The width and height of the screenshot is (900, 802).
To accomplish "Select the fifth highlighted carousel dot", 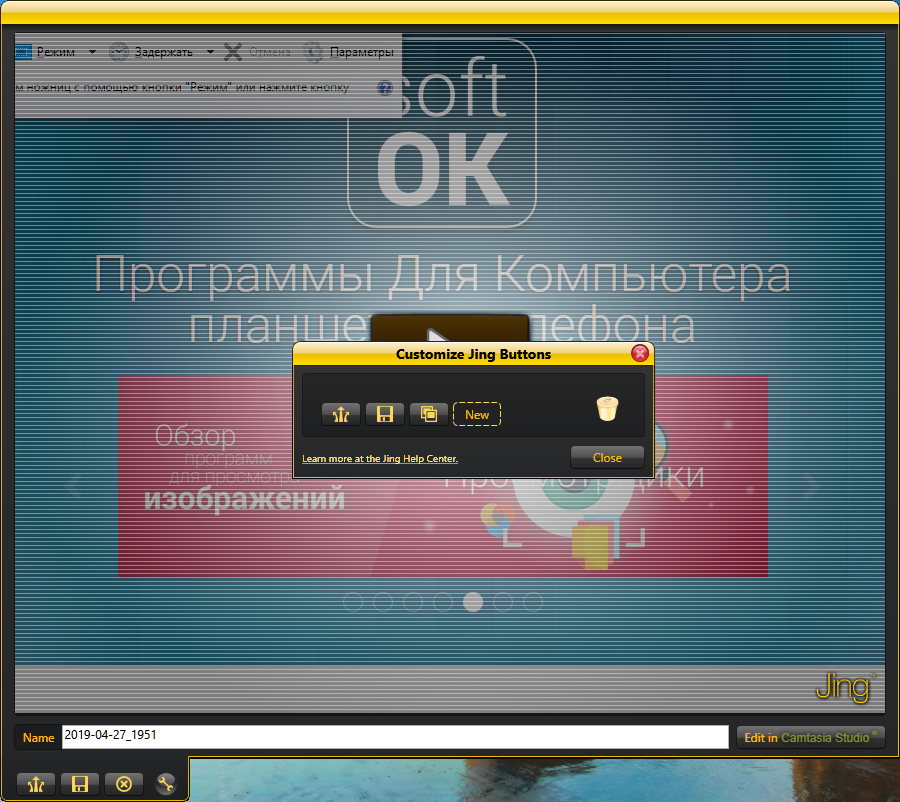I will click(473, 602).
